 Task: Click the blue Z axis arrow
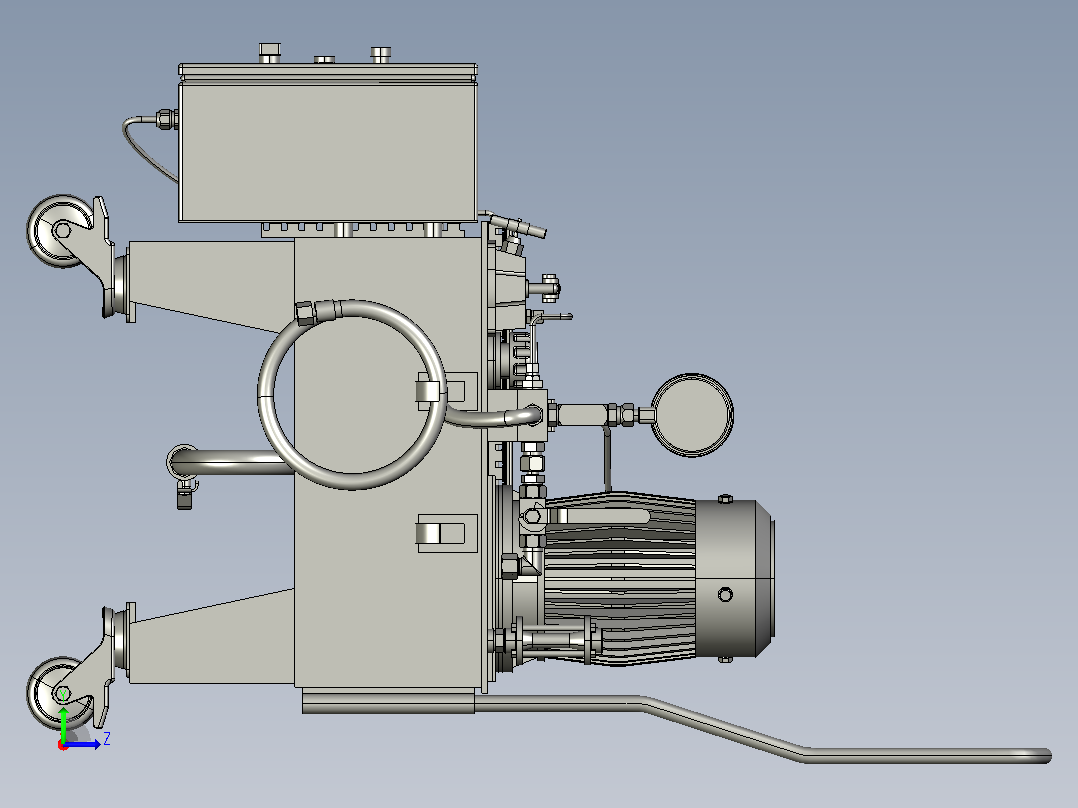83,744
